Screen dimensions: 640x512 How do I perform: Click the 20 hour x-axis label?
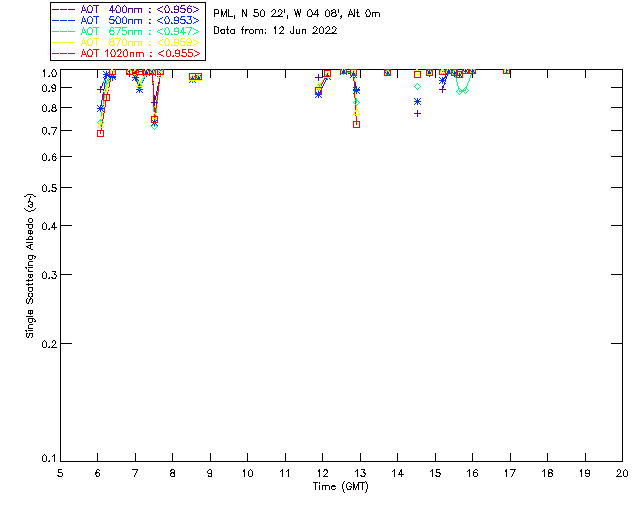coord(622,473)
